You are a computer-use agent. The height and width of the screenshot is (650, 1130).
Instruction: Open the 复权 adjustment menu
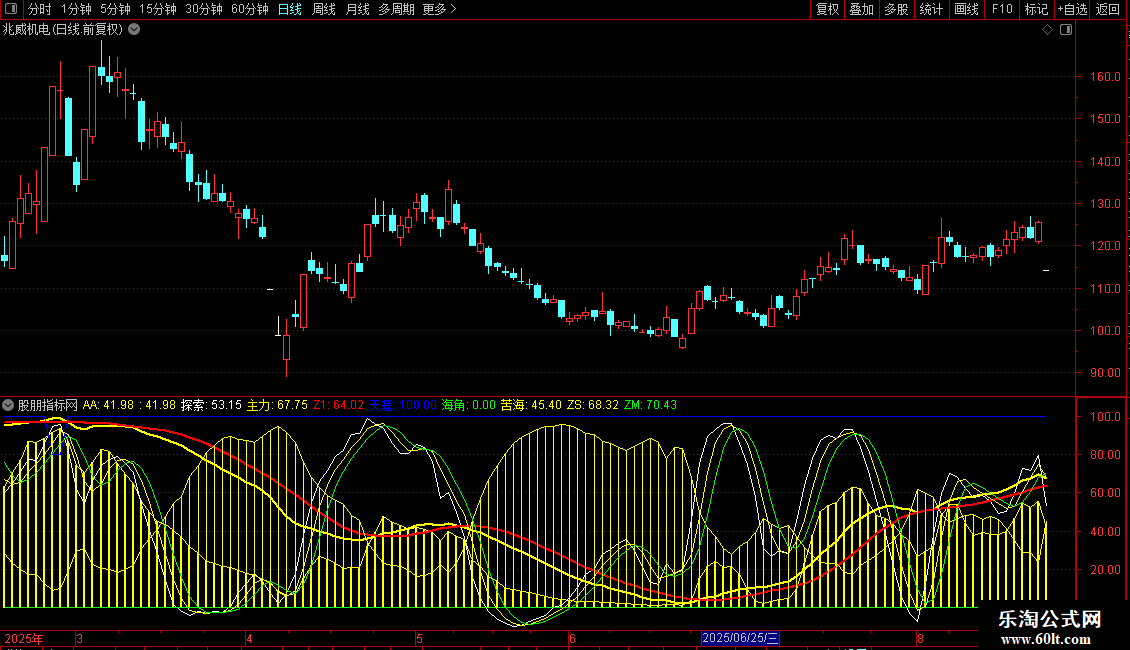[x=827, y=9]
